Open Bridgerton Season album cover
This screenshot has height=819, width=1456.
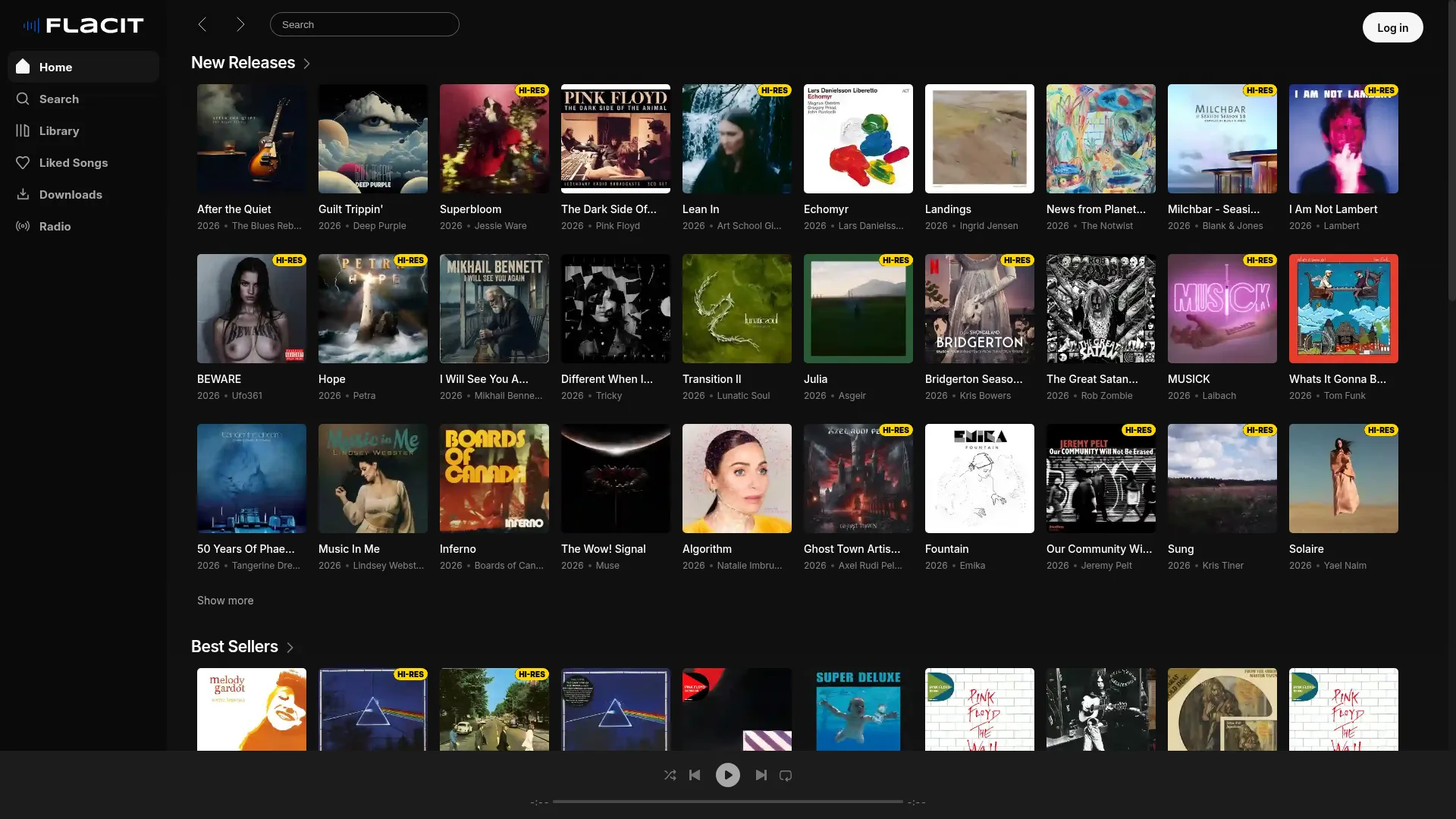(980, 309)
